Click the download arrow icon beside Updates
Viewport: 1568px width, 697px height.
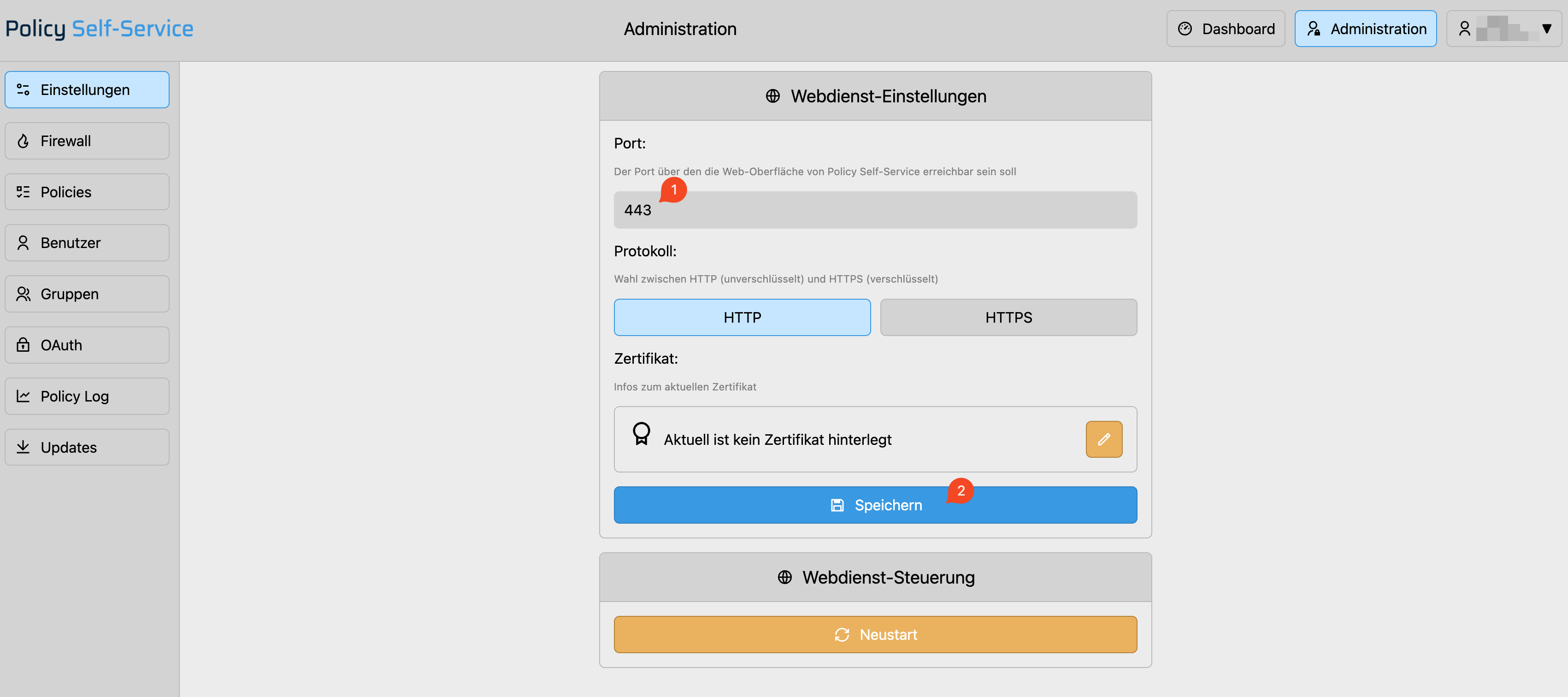23,447
